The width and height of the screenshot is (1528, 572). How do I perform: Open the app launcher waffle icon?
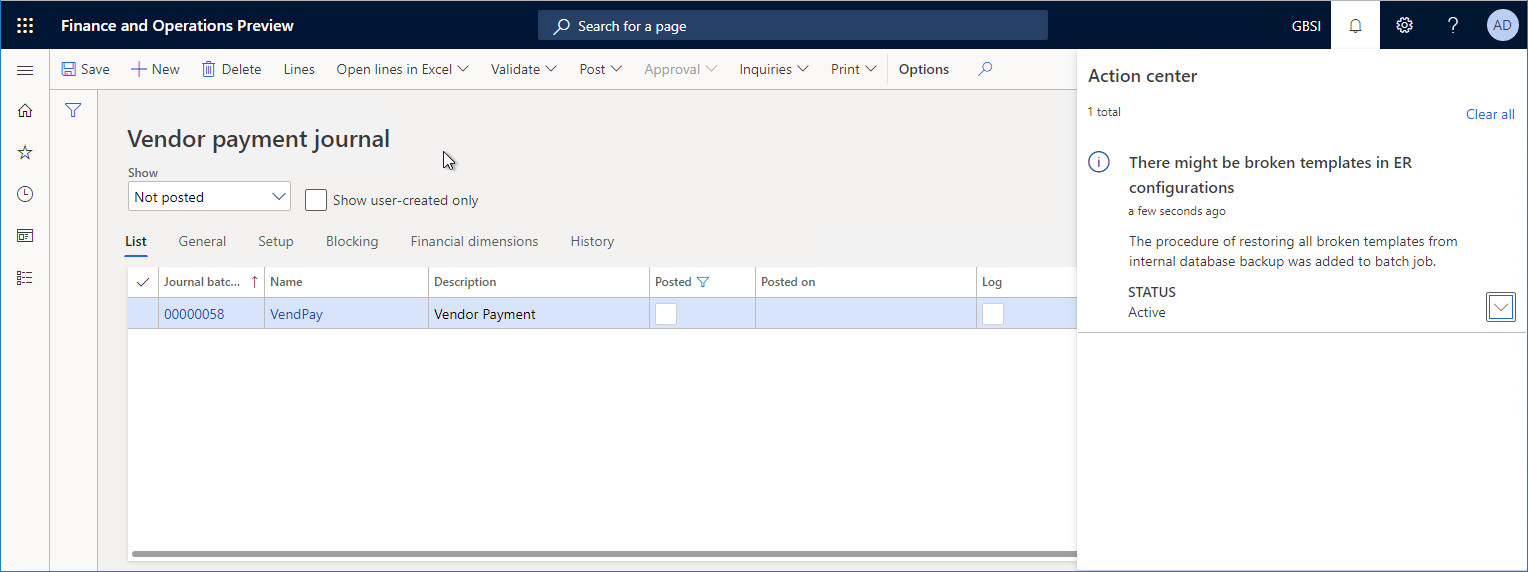click(x=25, y=25)
